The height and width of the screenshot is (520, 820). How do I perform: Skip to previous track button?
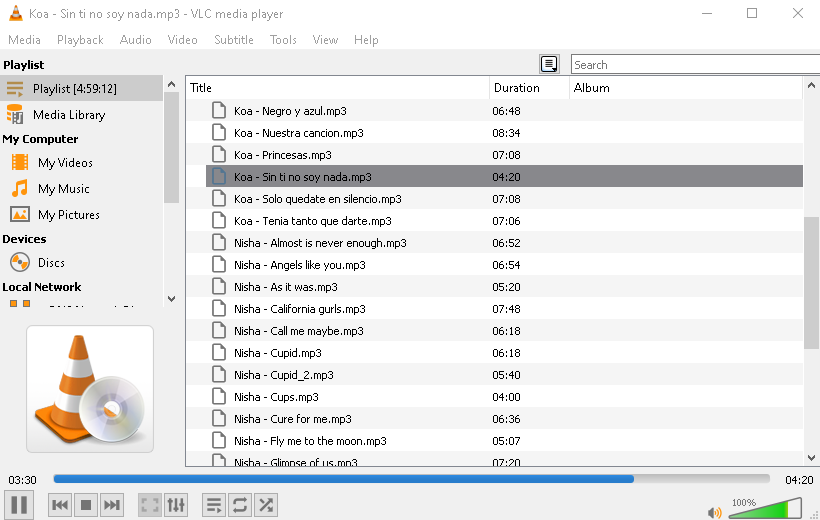click(60, 505)
